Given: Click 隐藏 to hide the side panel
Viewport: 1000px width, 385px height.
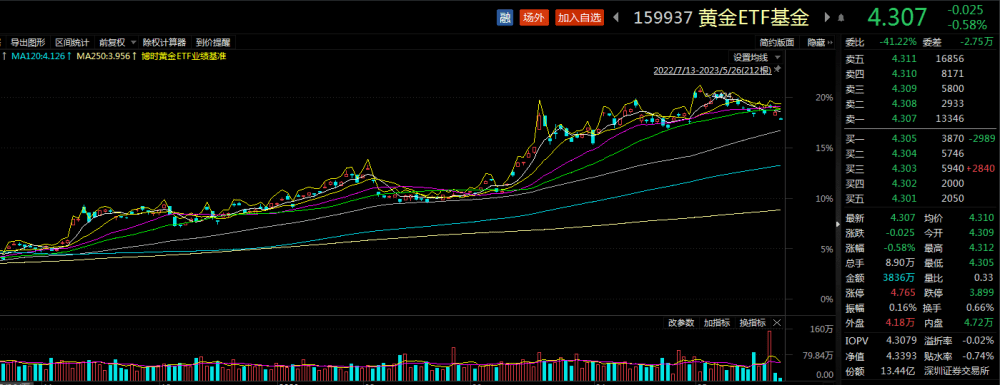Looking at the screenshot, I should [820, 43].
